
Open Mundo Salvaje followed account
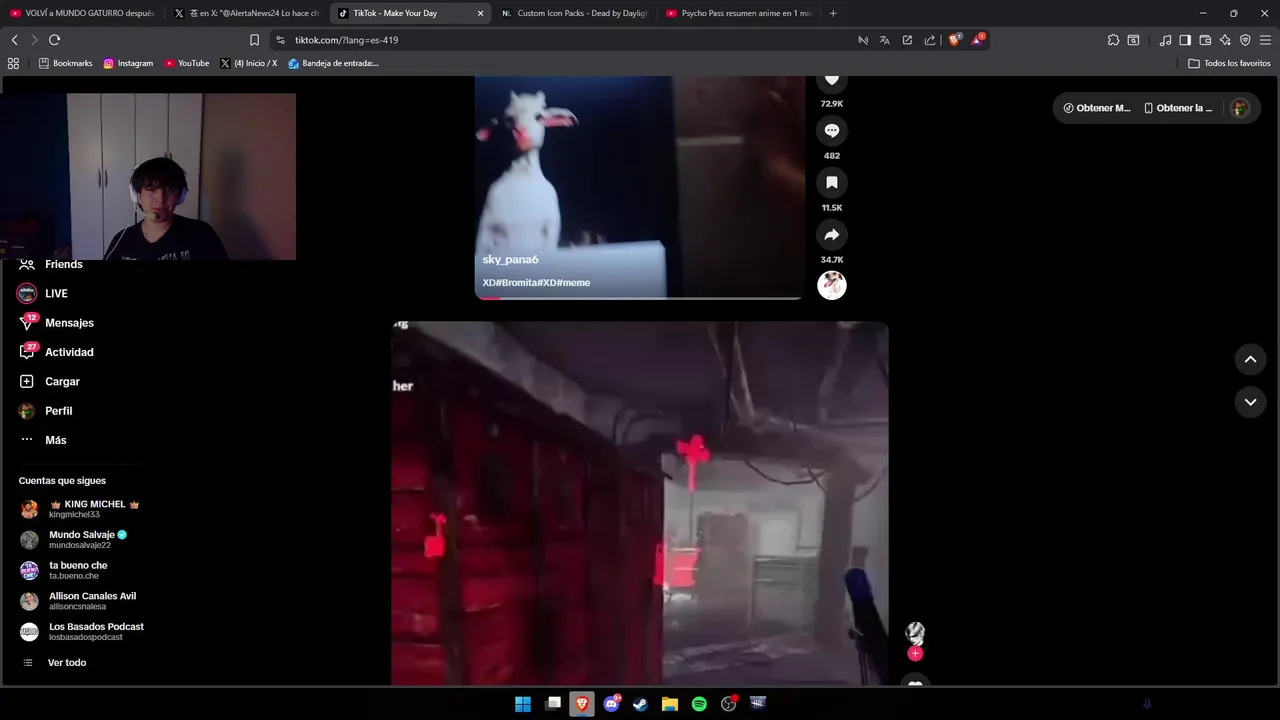pos(75,540)
